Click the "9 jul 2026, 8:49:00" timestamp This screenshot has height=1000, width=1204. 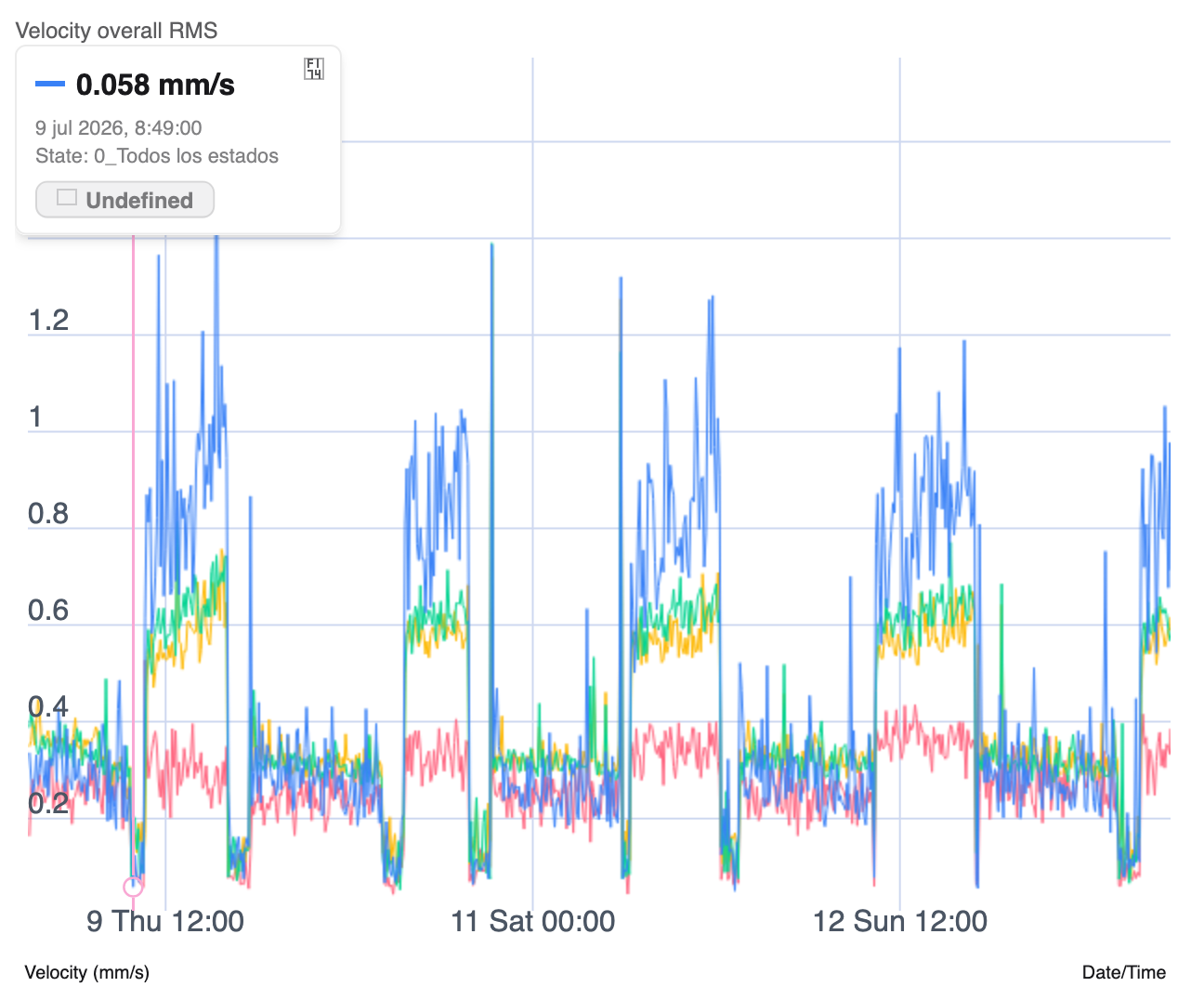tap(119, 128)
